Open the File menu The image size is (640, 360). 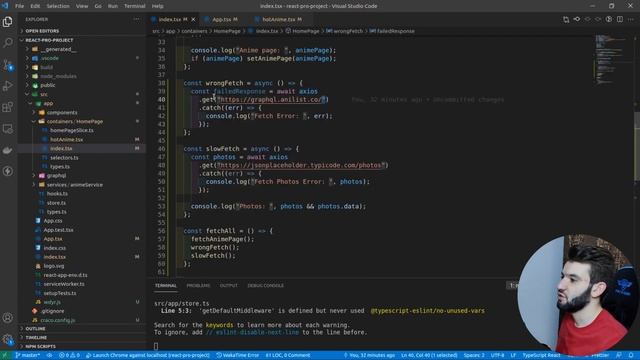coord(19,6)
